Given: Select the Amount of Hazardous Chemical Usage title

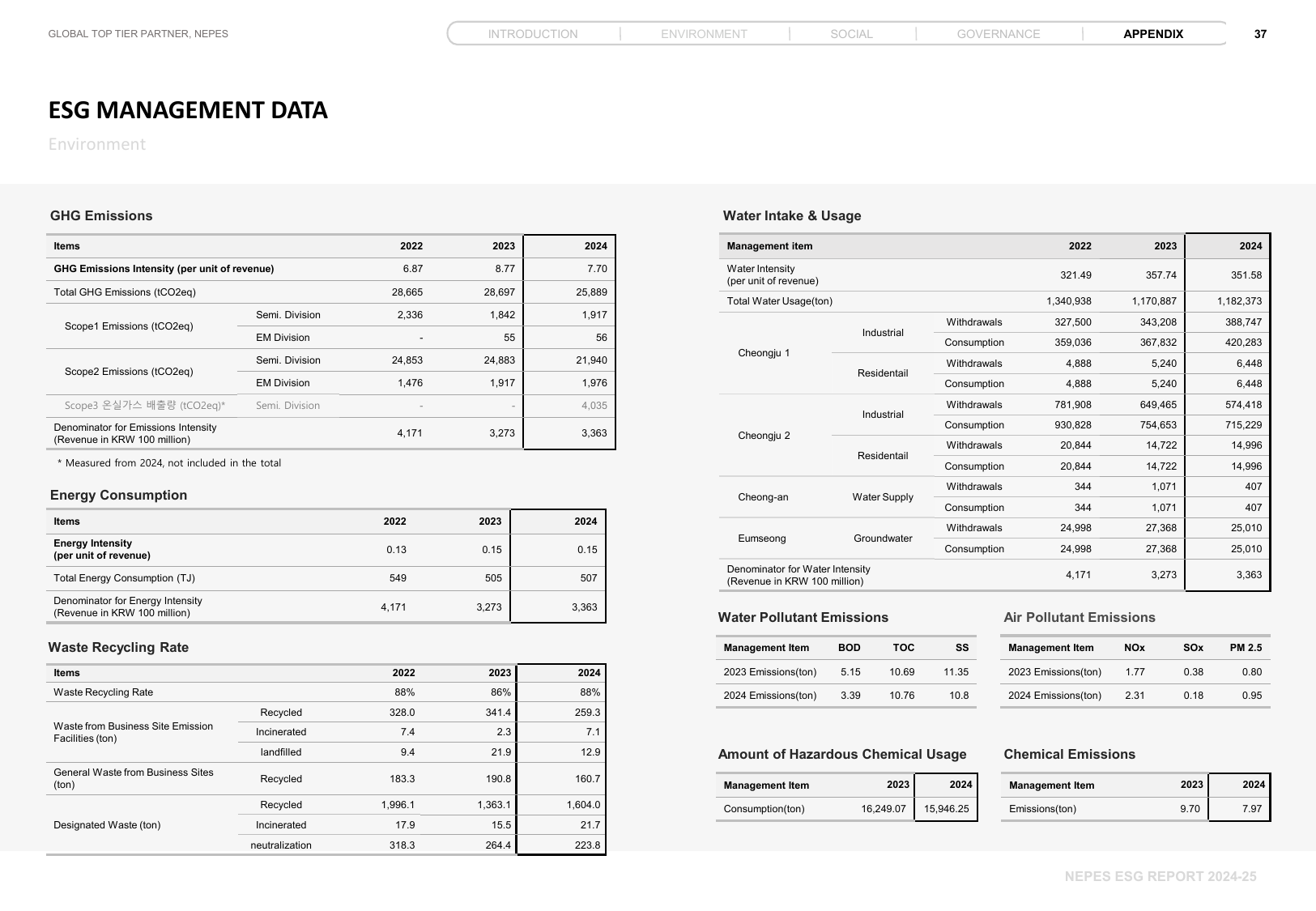Looking at the screenshot, I should pyautogui.click(x=842, y=754).
